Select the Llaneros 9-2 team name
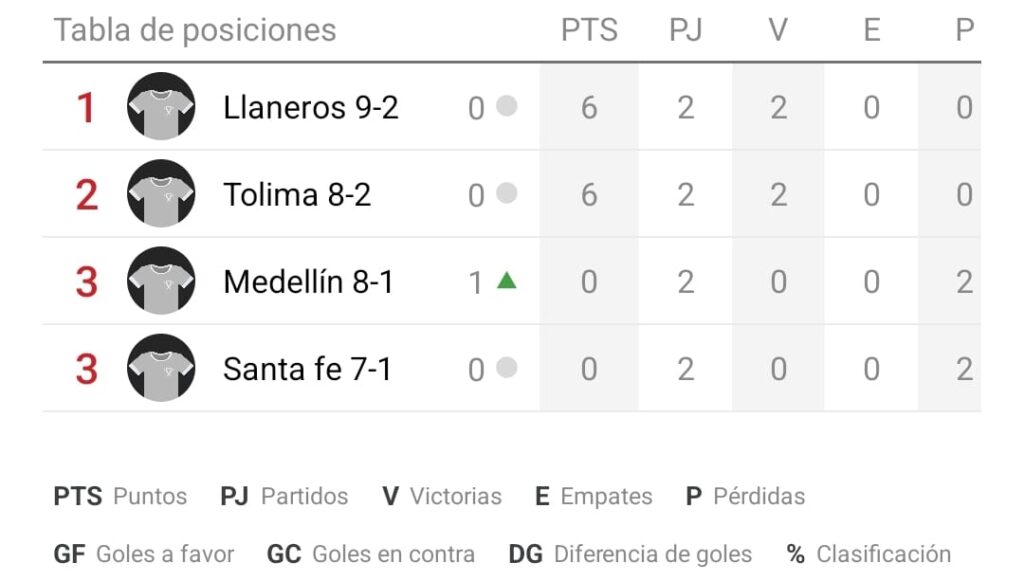Image resolution: width=1024 pixels, height=581 pixels. [311, 108]
